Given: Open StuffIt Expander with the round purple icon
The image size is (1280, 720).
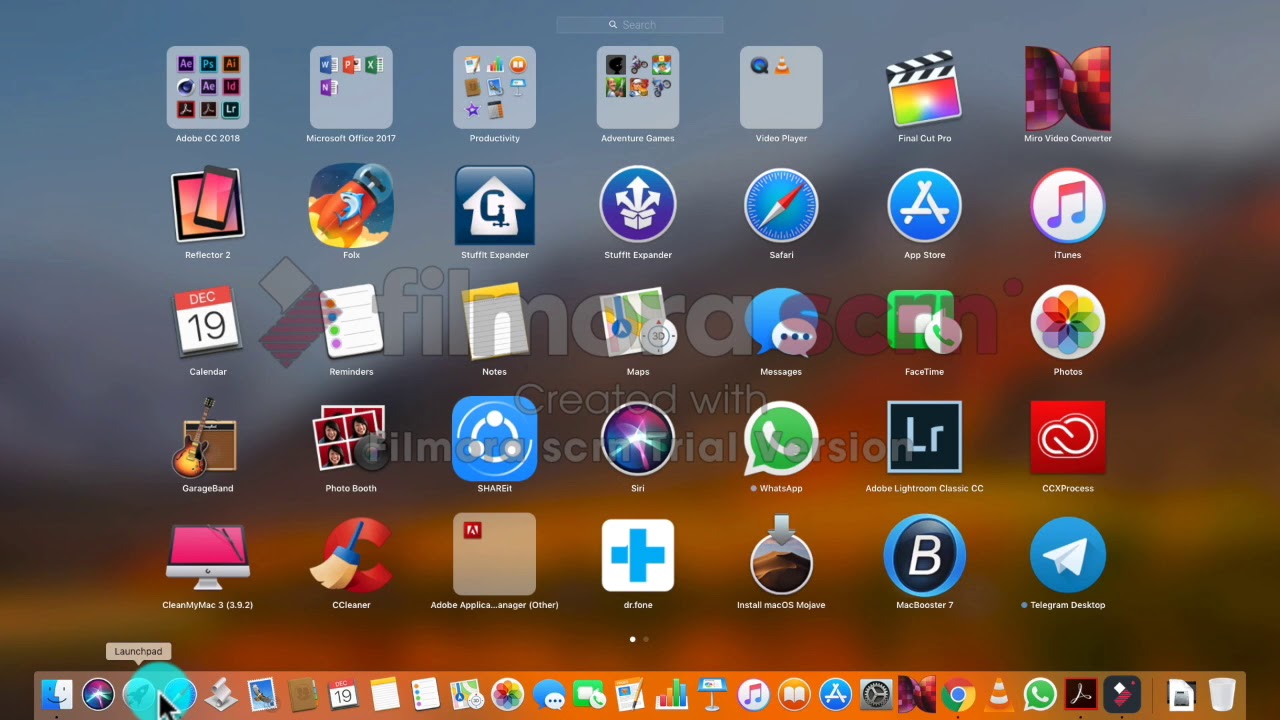Looking at the screenshot, I should point(638,205).
